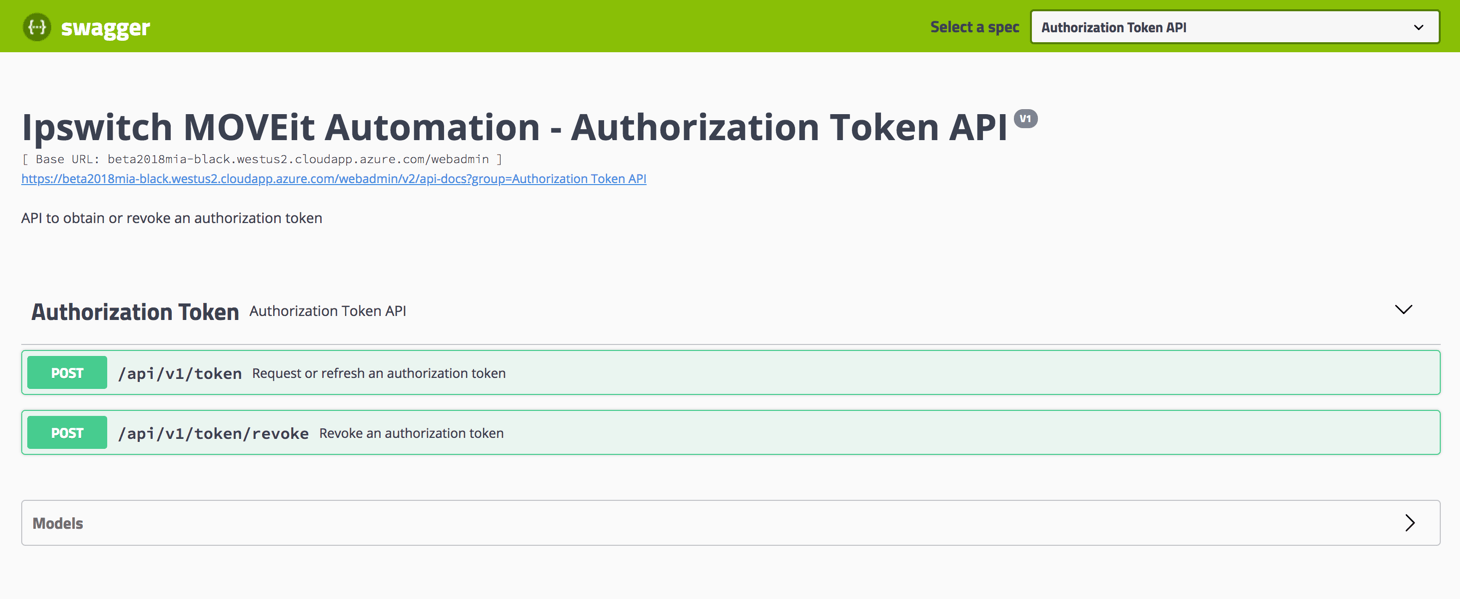Click the Models section label
The width and height of the screenshot is (1460, 599).
click(x=58, y=523)
